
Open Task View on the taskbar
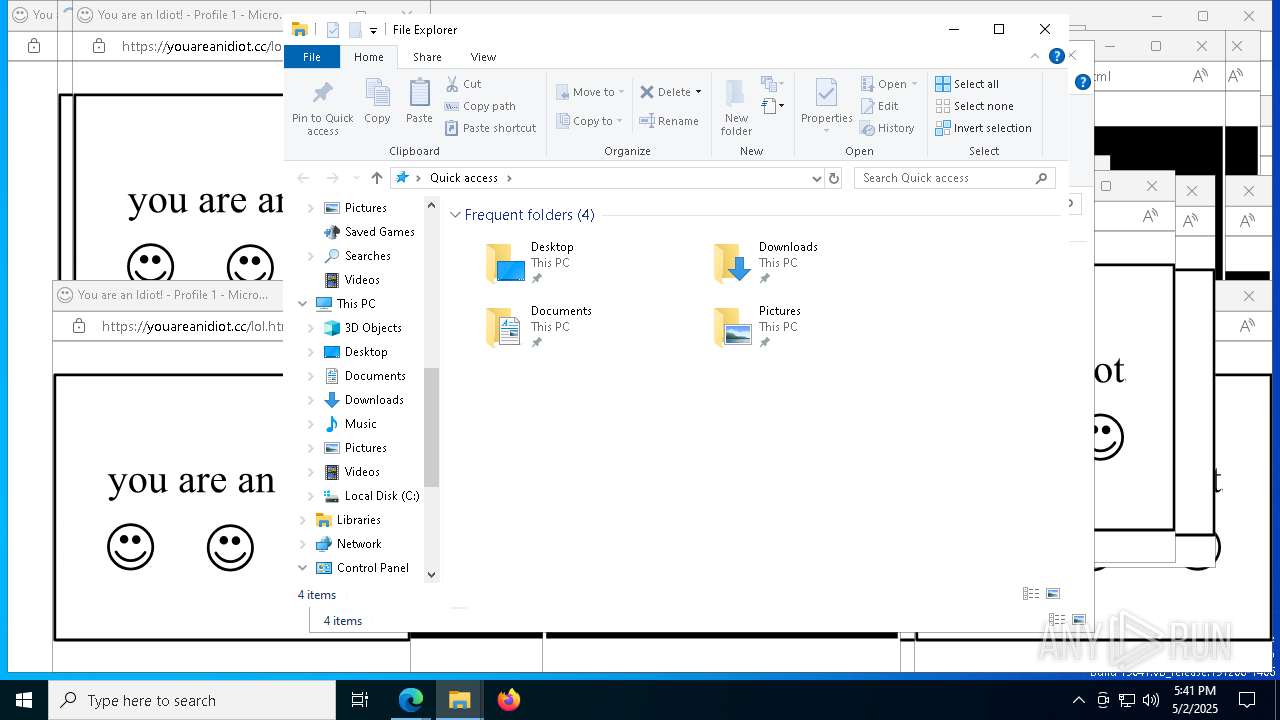(x=360, y=700)
